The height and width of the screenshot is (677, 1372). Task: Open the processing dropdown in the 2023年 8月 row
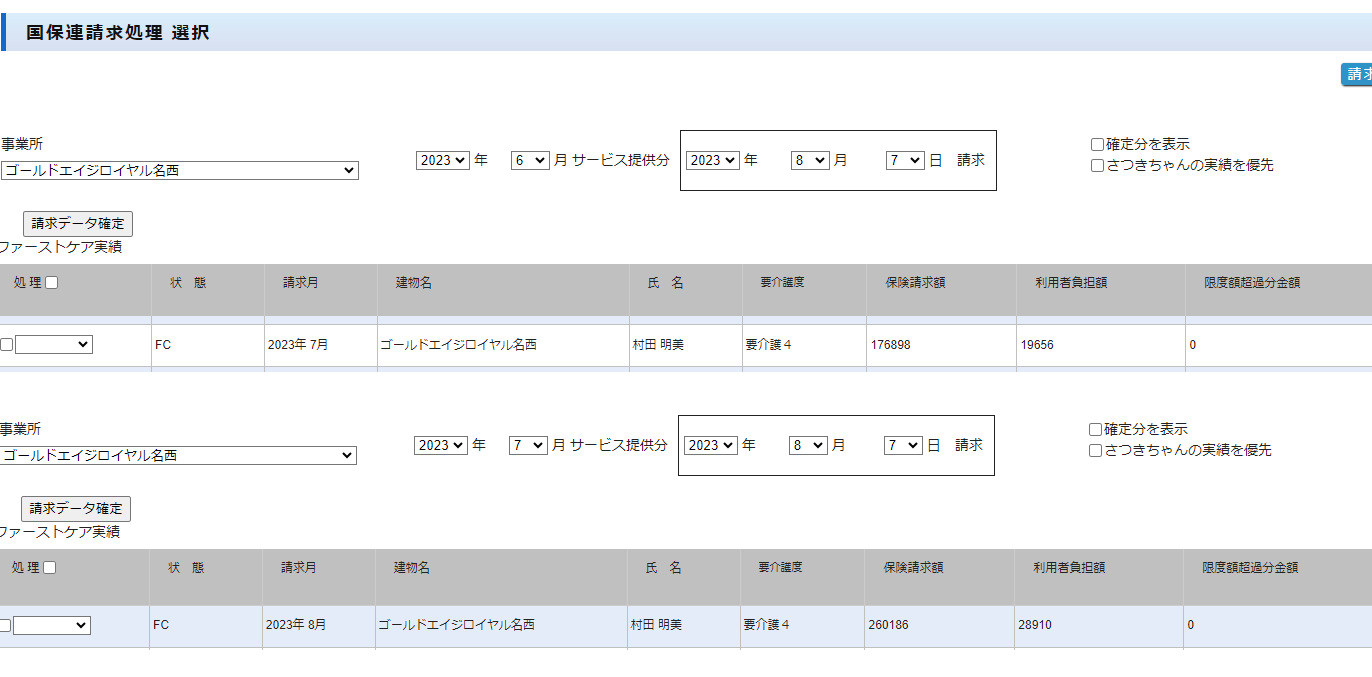pos(52,625)
